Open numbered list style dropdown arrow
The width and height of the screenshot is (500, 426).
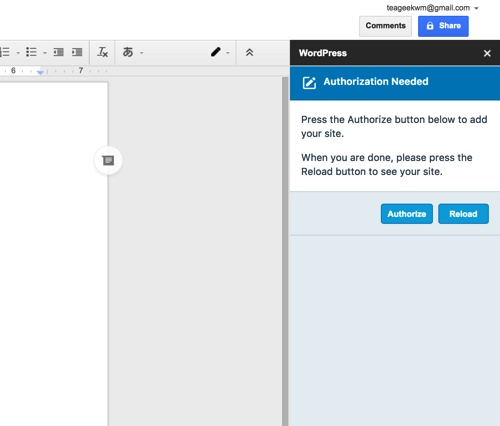pos(18,53)
